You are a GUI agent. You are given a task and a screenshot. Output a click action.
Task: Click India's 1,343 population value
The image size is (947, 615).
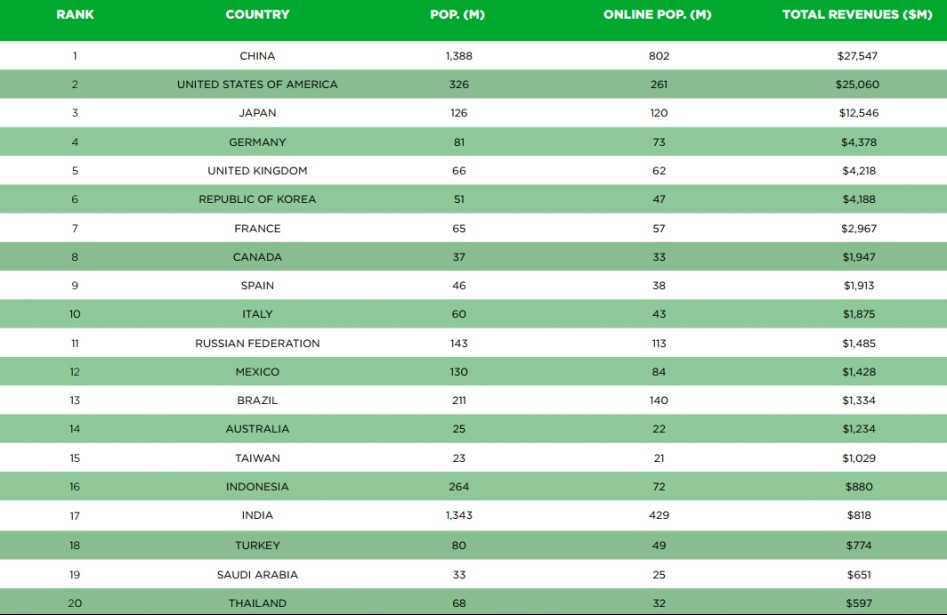tap(458, 515)
